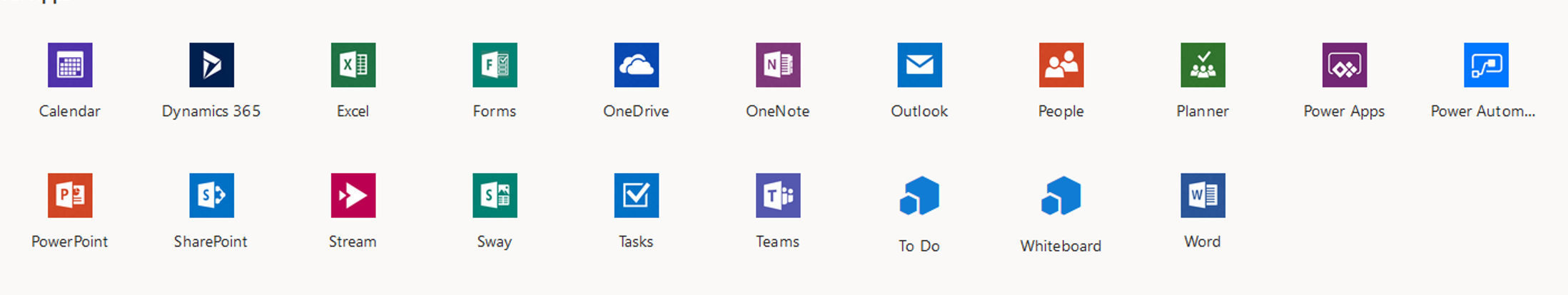
Task: Open the Excel app icon
Action: (x=353, y=65)
